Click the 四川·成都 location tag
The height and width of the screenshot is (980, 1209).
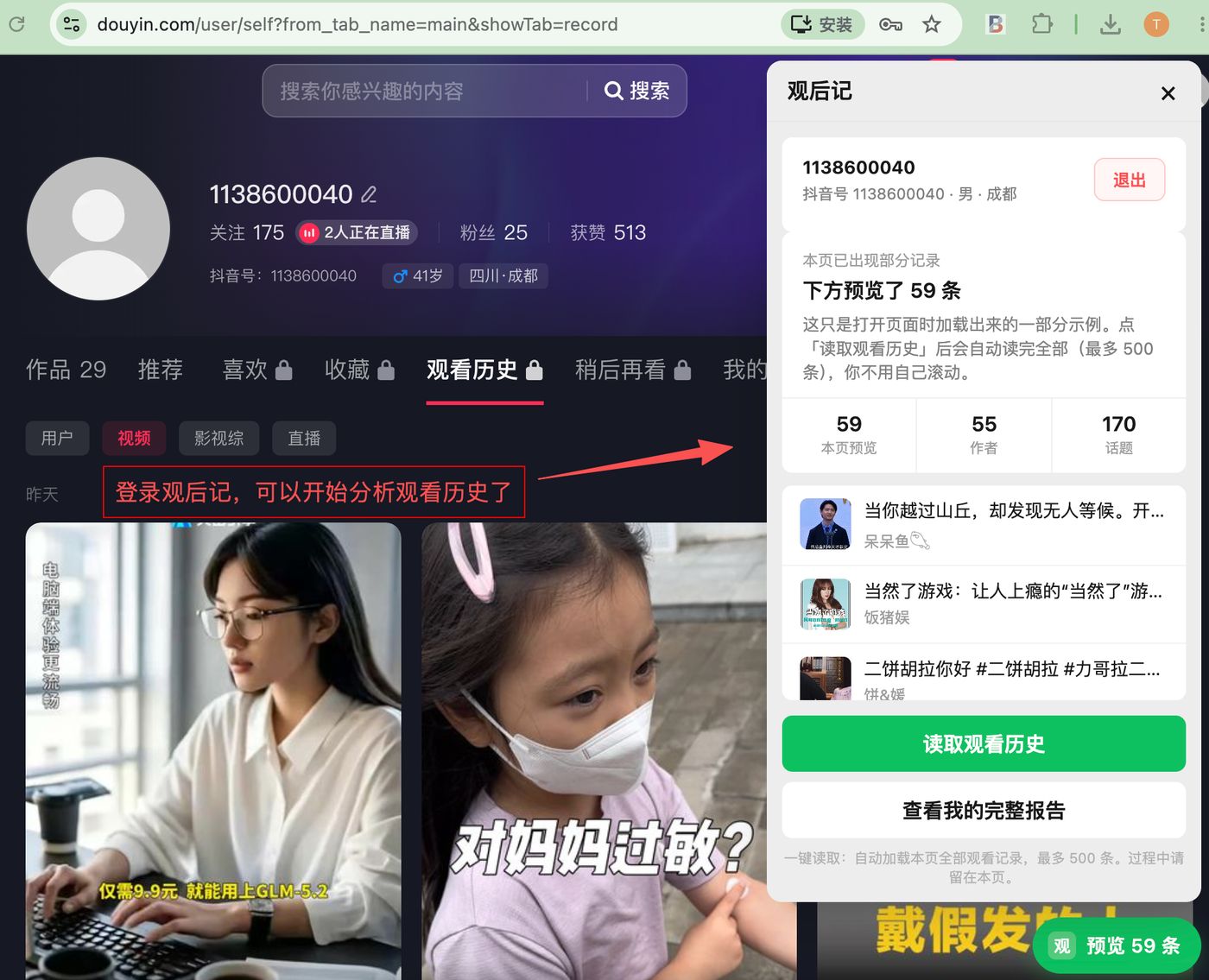(x=503, y=275)
